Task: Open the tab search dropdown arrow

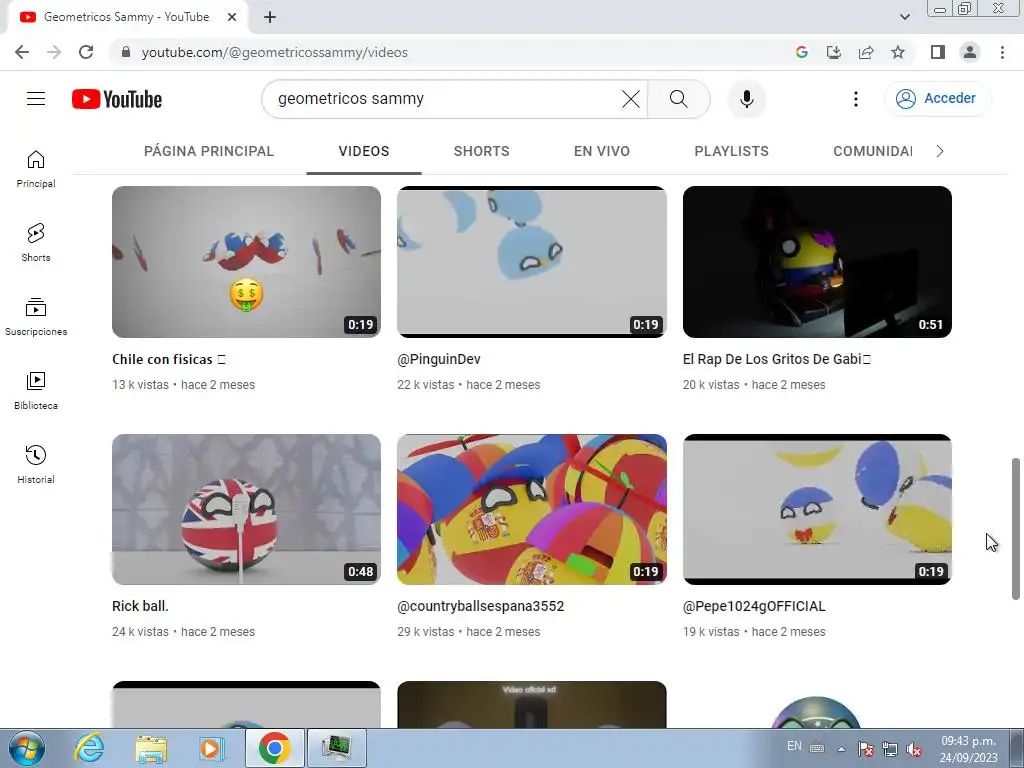Action: (x=904, y=17)
